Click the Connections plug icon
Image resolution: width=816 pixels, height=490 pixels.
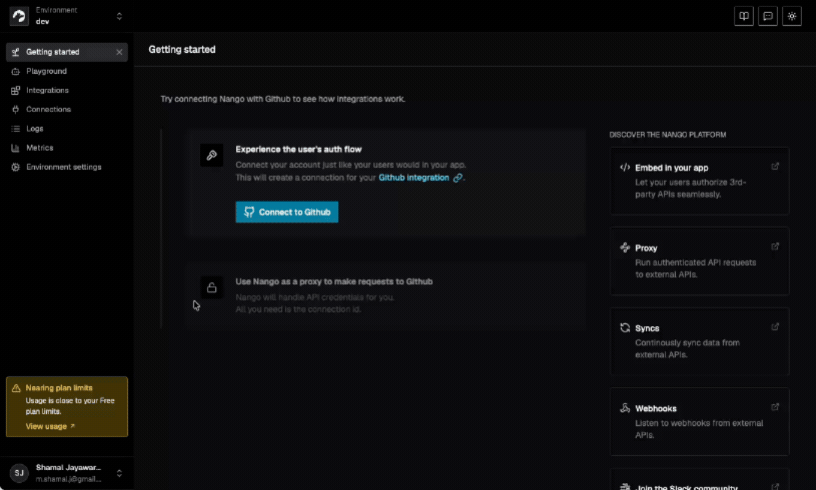(x=16, y=110)
